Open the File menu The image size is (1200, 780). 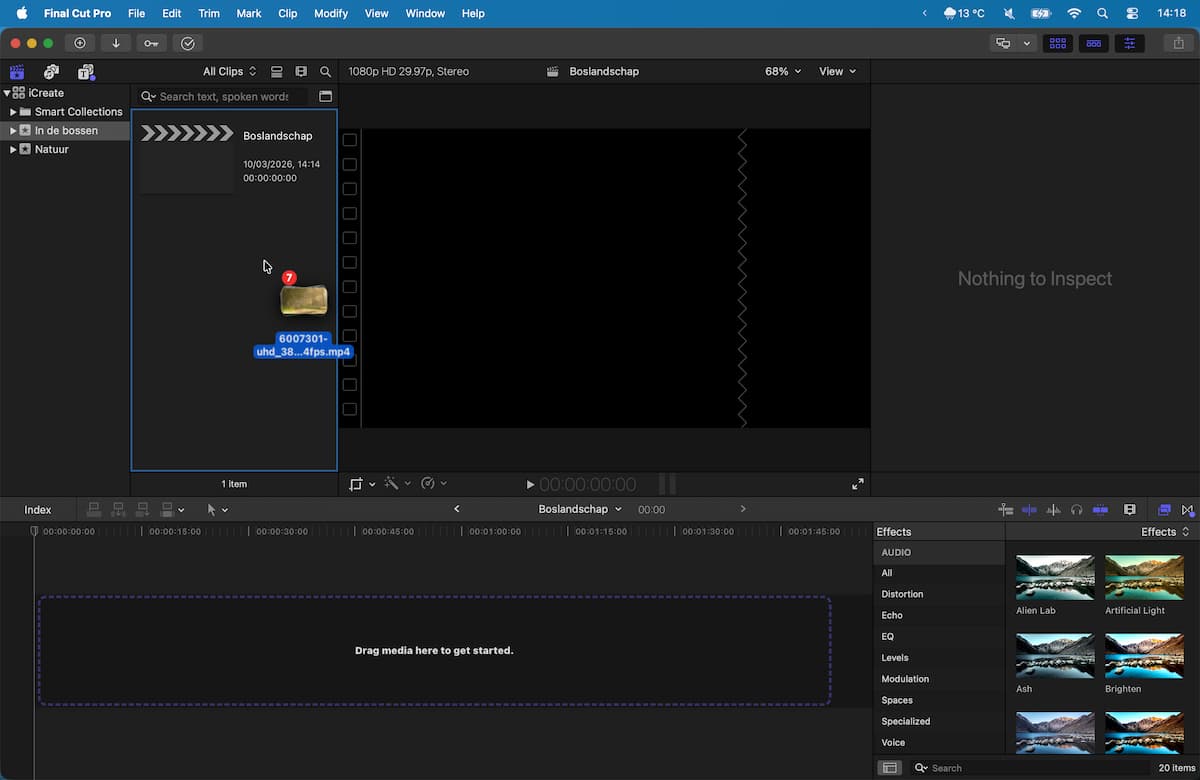[x=137, y=13]
